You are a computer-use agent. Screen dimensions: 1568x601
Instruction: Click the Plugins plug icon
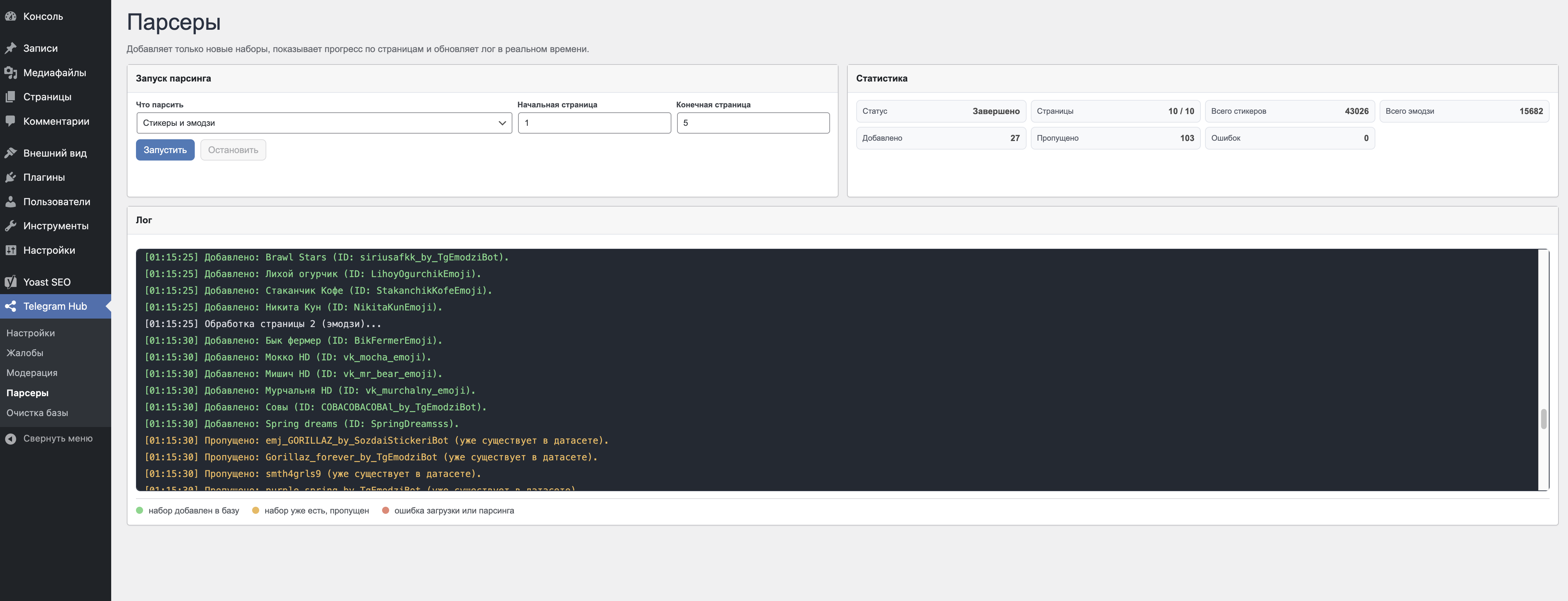pyautogui.click(x=10, y=177)
